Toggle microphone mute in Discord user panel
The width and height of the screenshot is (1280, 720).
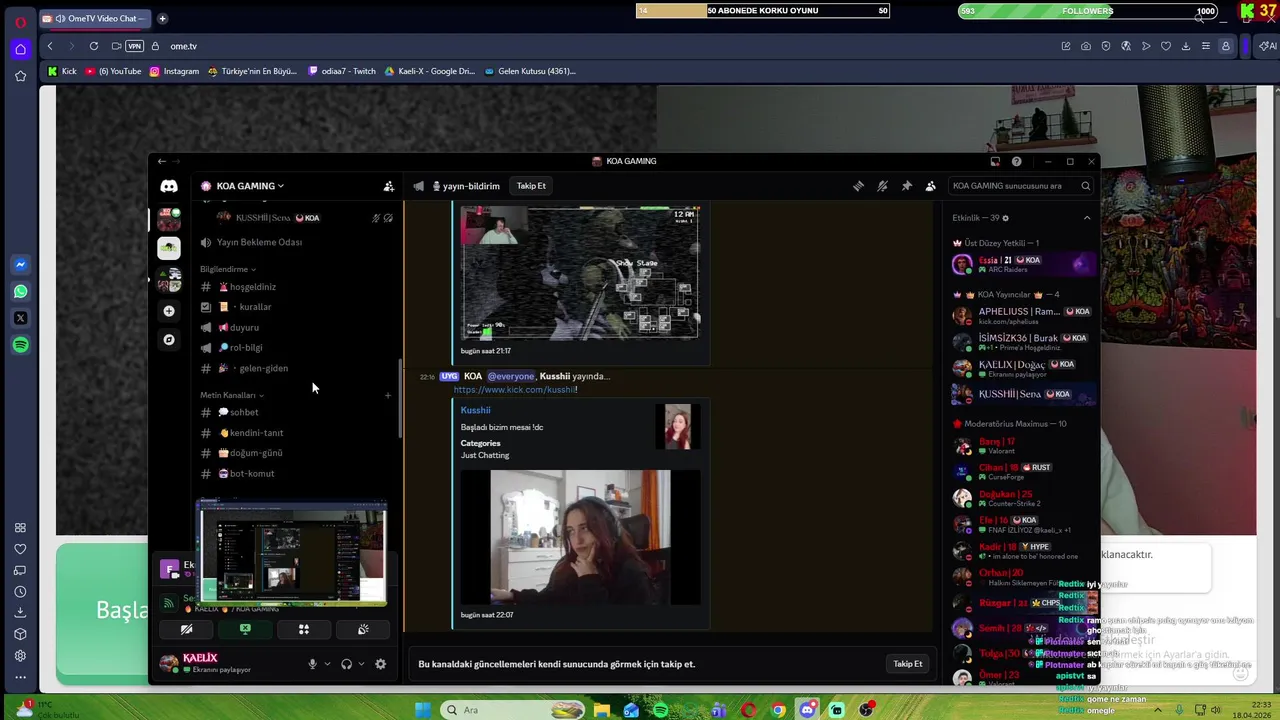[x=312, y=664]
